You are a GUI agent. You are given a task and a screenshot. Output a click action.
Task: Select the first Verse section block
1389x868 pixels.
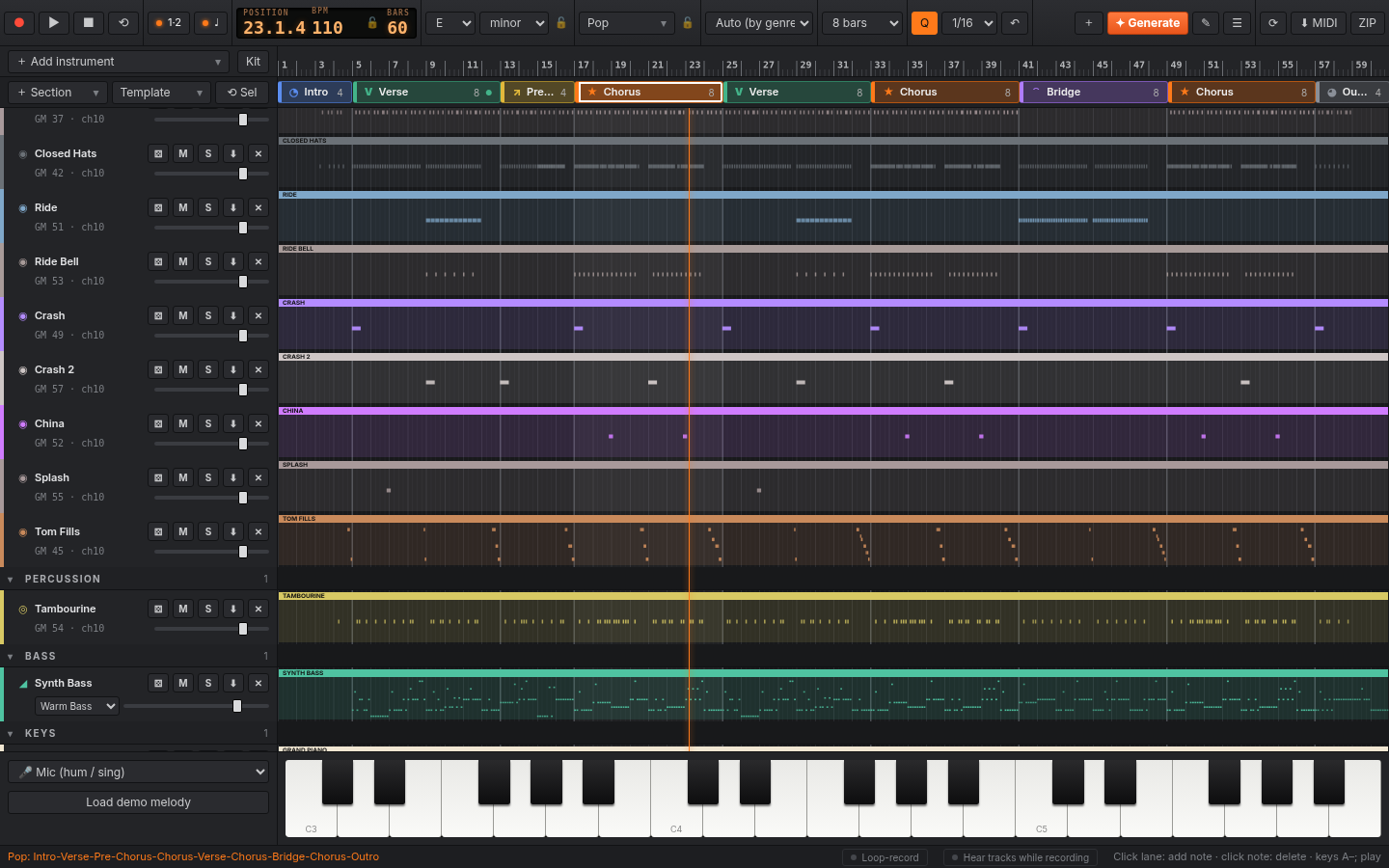(x=426, y=93)
